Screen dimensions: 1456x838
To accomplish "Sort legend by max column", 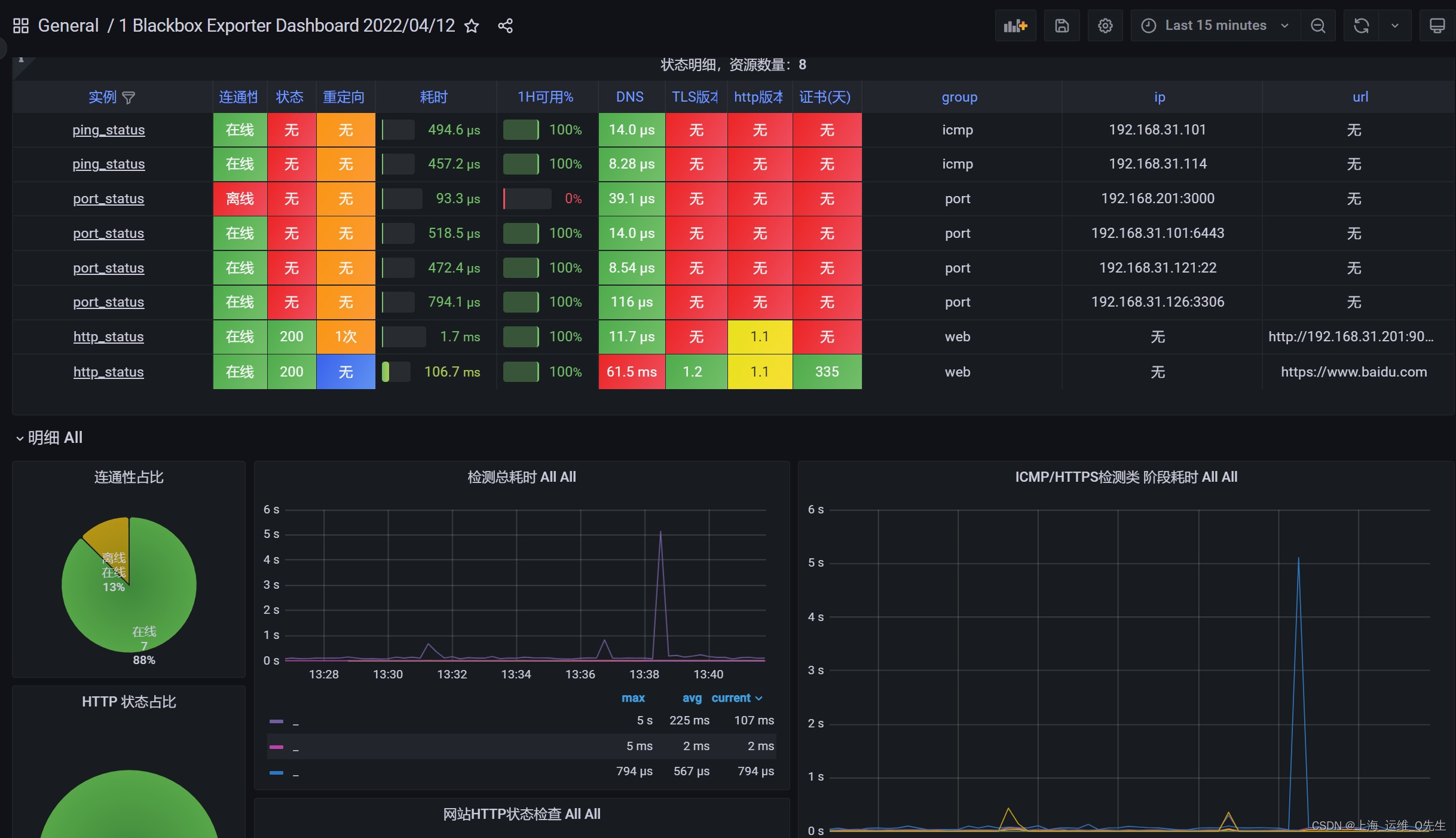I will pos(633,698).
